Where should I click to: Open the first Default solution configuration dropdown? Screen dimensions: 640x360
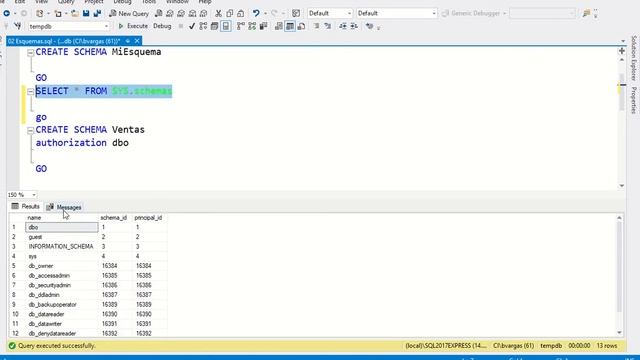pos(349,13)
